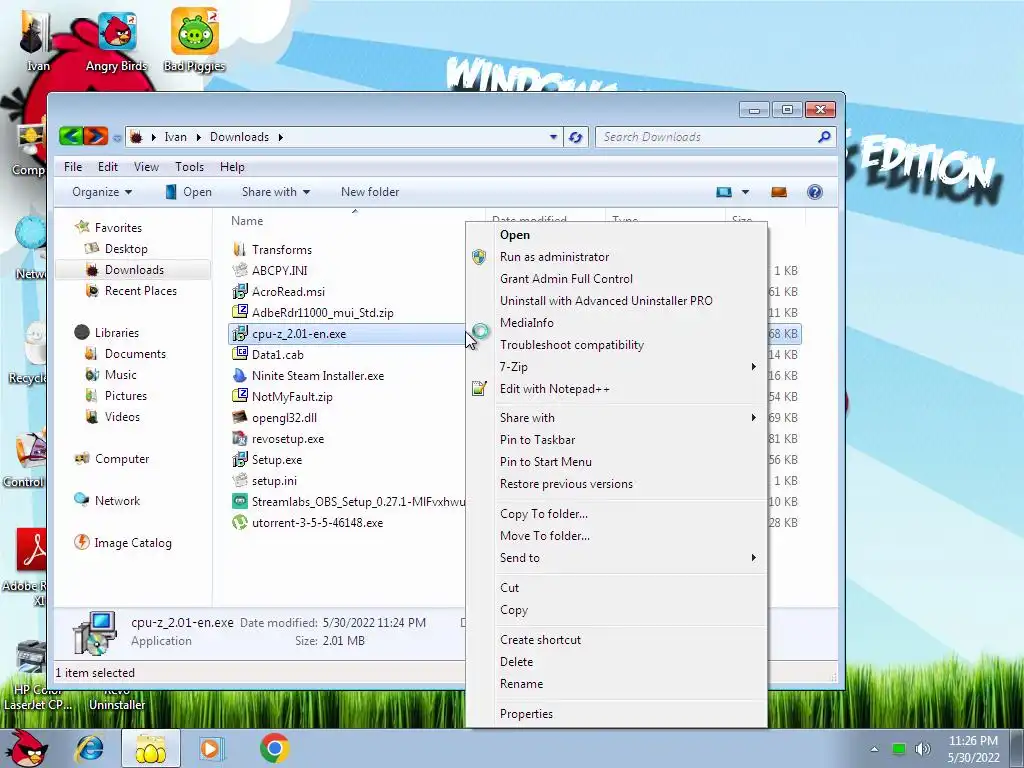This screenshot has height=768, width=1024.
Task: Click the Image Catalog sidebar icon
Action: point(82,542)
